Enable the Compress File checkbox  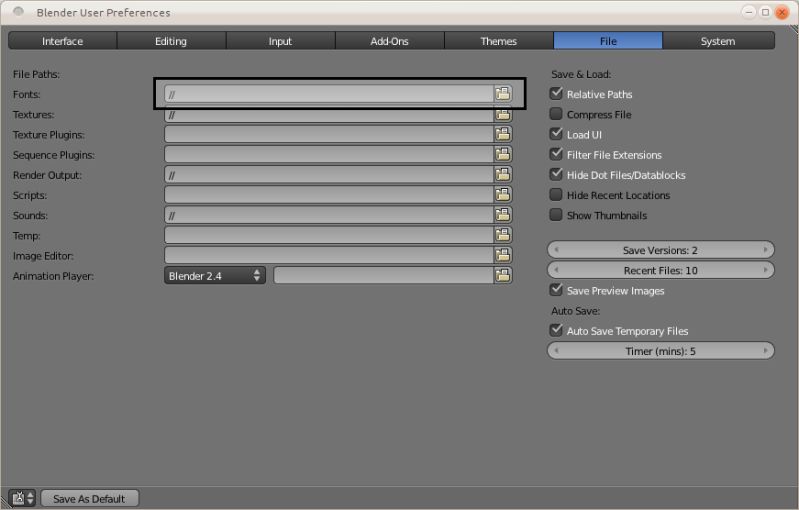[x=556, y=114]
